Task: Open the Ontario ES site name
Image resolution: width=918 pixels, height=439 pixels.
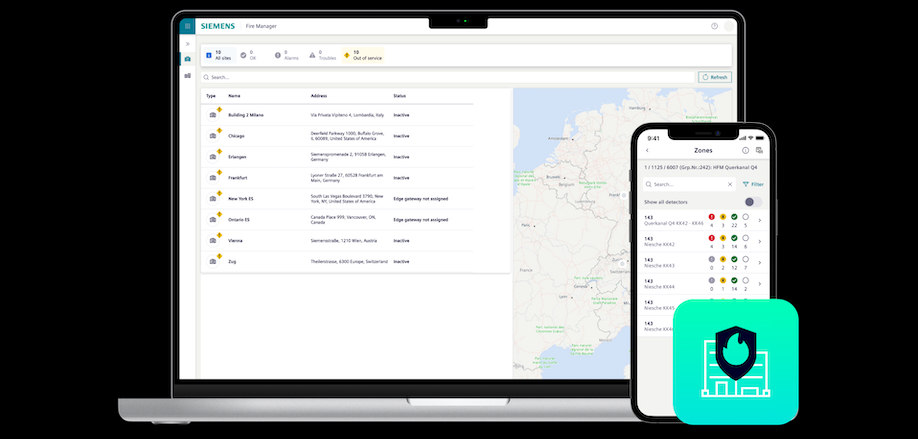Action: pos(239,220)
